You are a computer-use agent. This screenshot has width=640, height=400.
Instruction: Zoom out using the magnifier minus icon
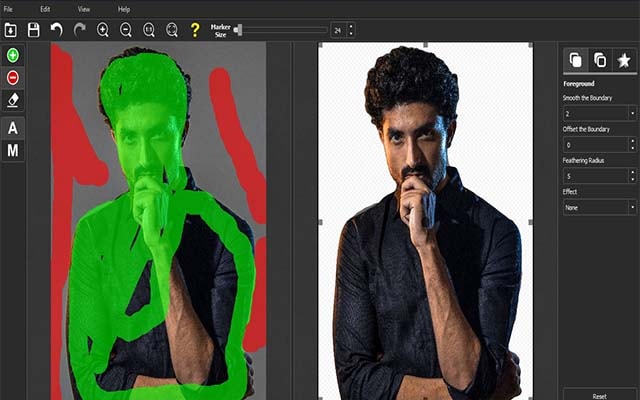click(126, 30)
